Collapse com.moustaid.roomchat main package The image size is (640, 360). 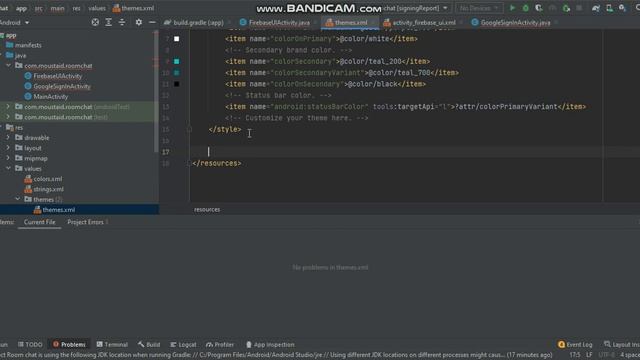click(8, 65)
